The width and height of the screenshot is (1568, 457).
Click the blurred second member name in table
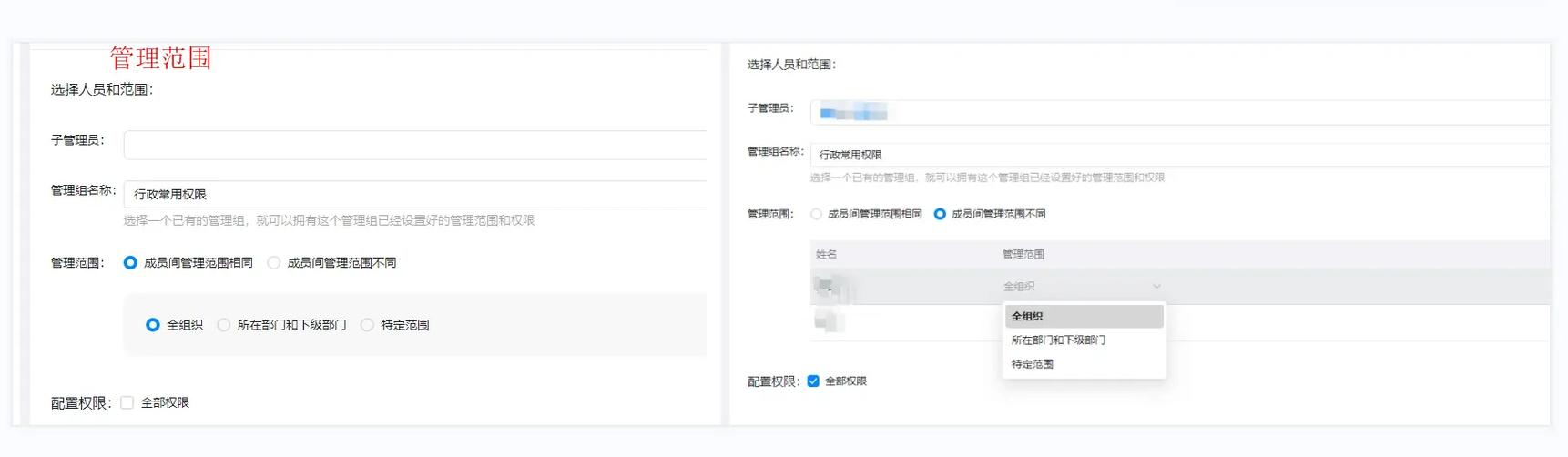[830, 321]
